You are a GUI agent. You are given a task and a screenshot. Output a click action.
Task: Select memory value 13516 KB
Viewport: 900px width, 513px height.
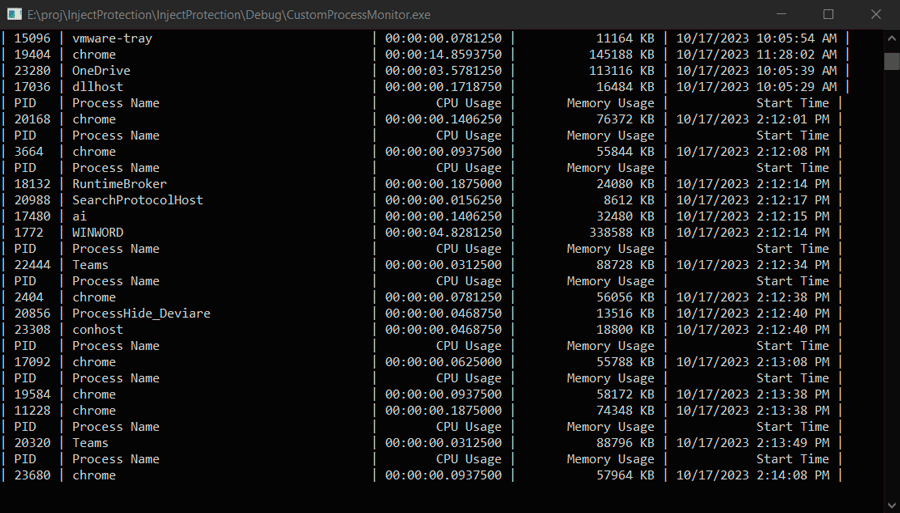click(x=626, y=313)
